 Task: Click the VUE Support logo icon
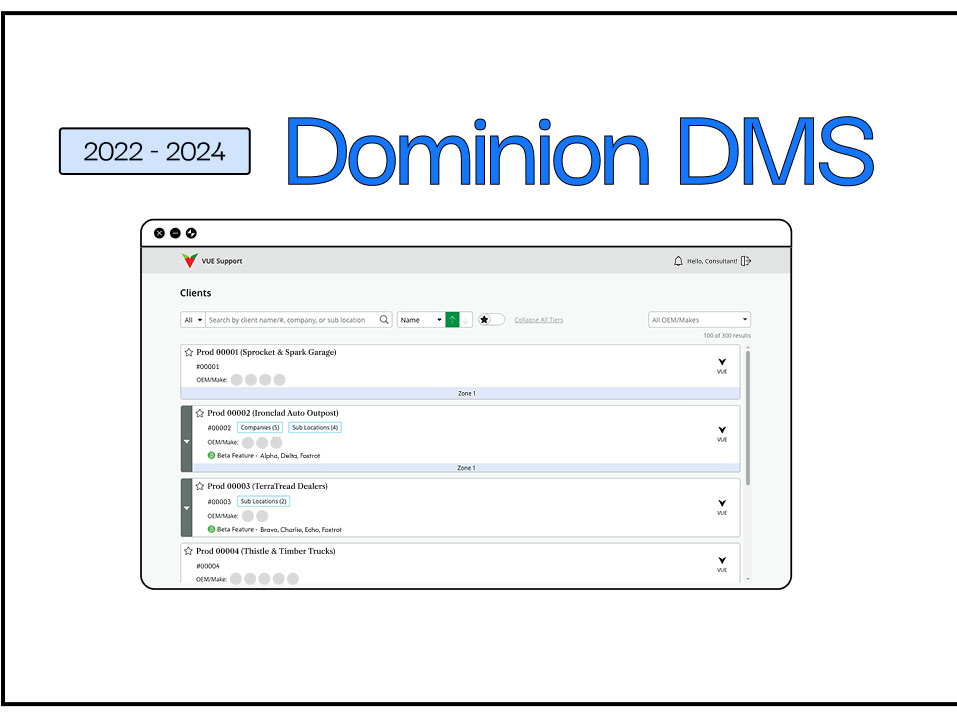190,261
